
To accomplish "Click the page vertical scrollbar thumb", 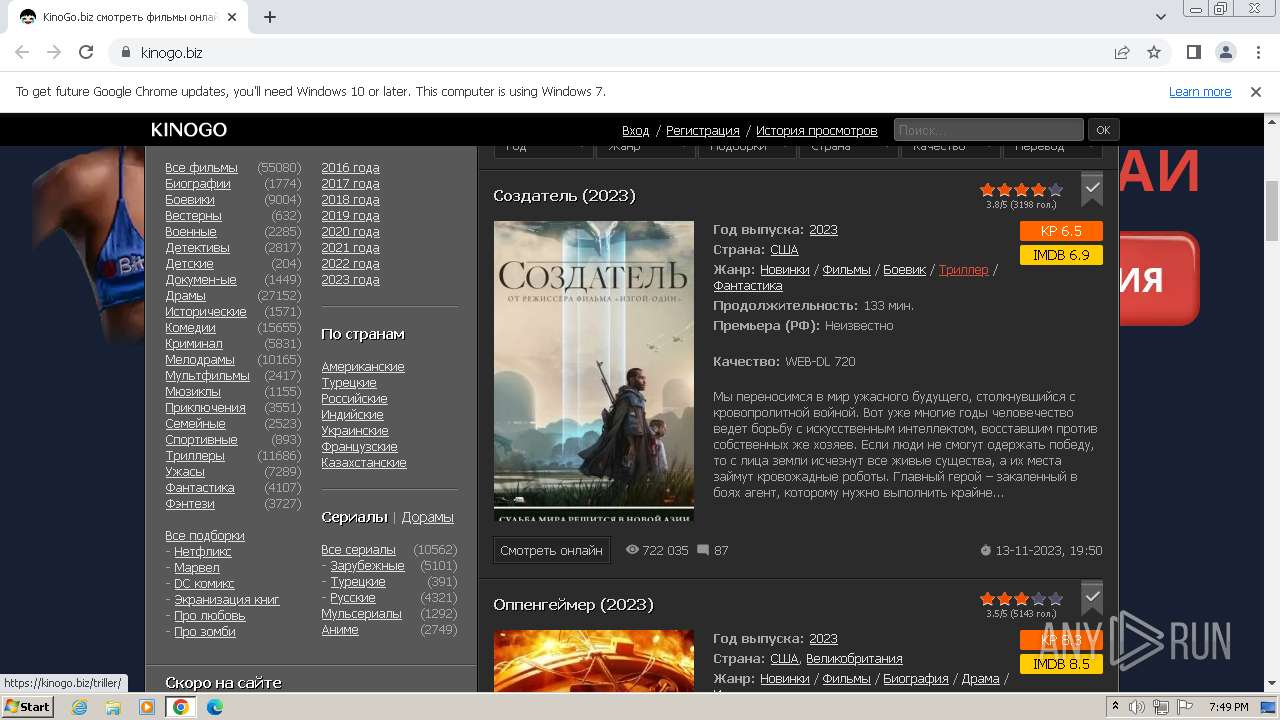I will click(x=1272, y=210).
